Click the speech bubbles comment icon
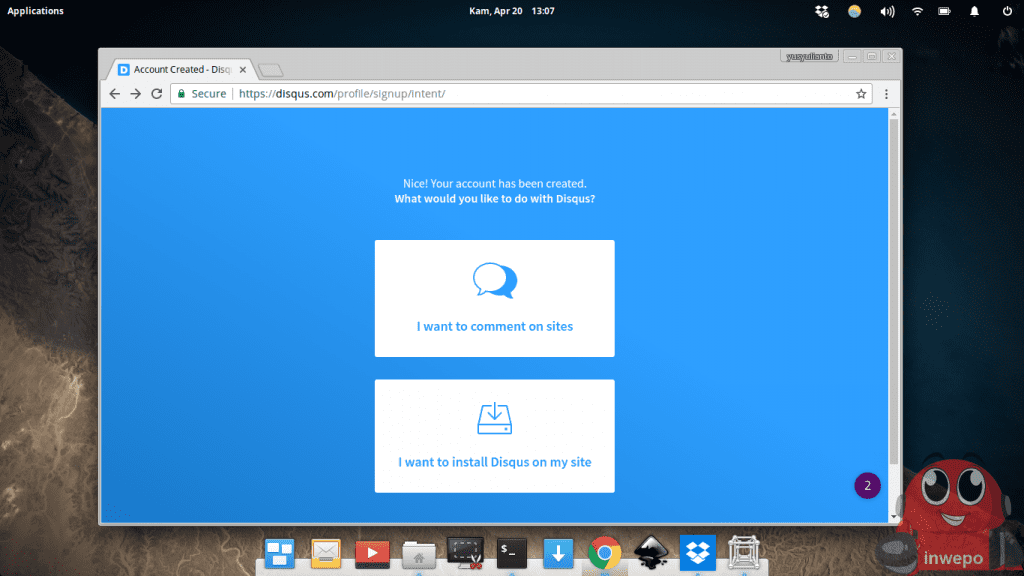 (495, 280)
